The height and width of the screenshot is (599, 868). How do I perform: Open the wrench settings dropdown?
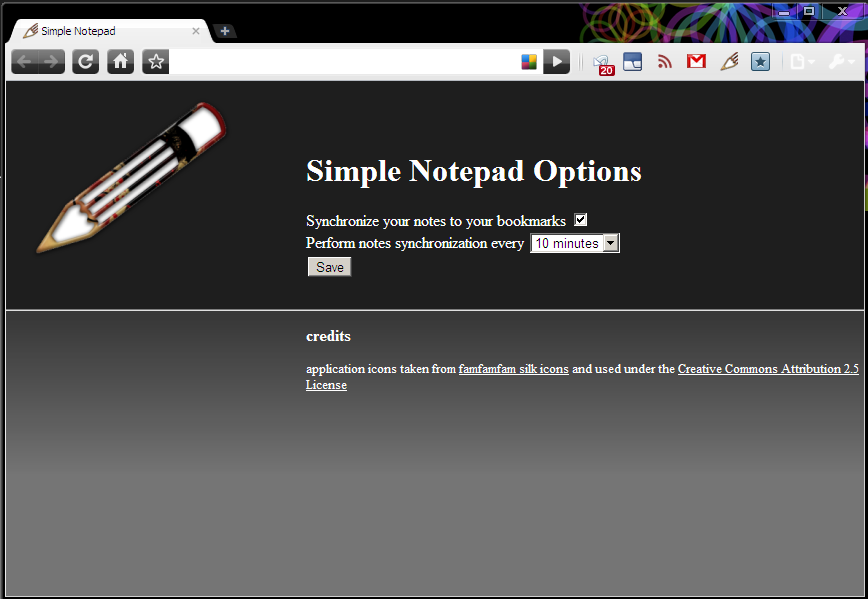838,61
